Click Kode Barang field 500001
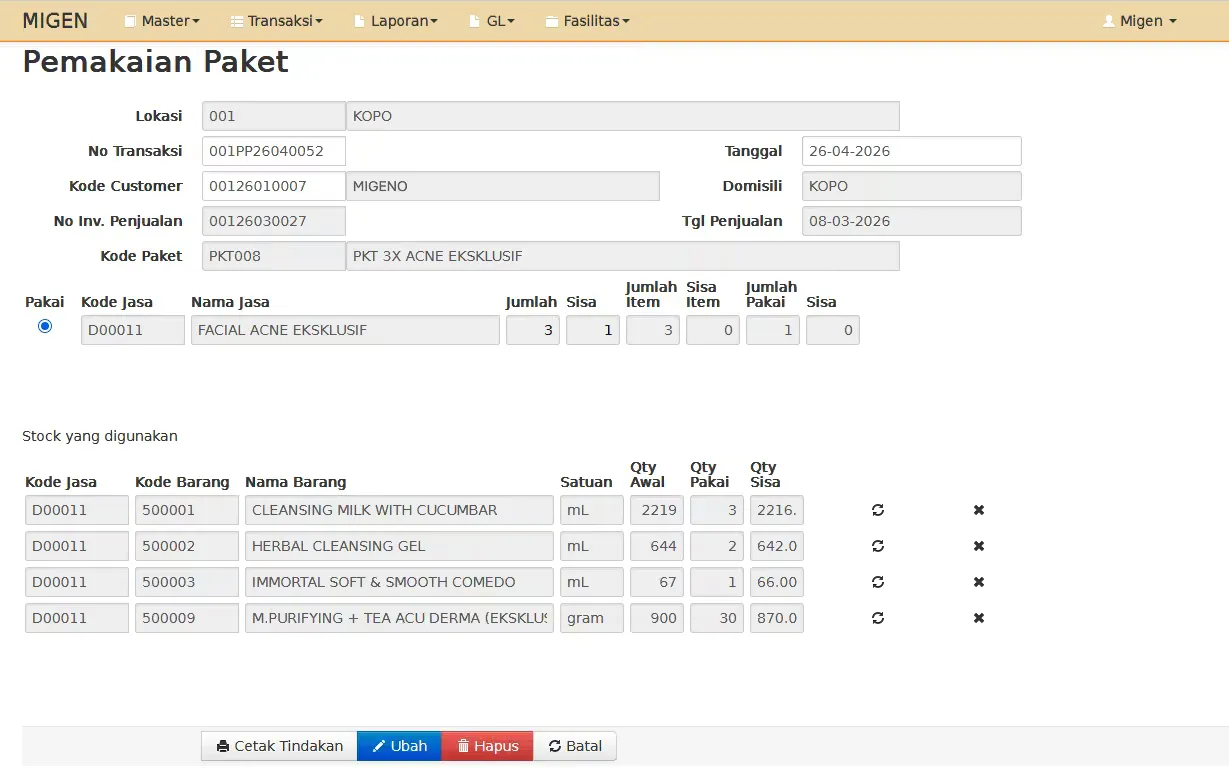Screen dimensions: 1229x768 coord(187,510)
